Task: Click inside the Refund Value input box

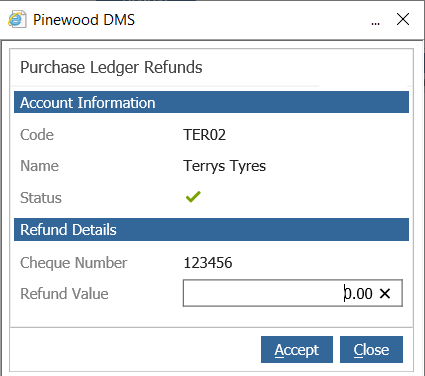Action: [x=293, y=293]
